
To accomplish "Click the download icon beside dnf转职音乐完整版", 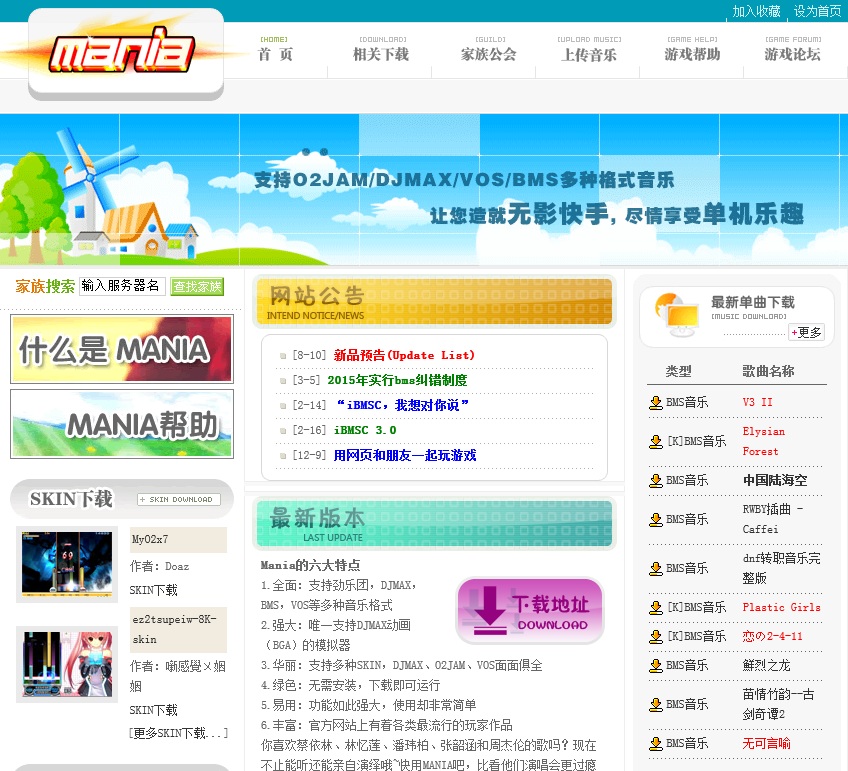I will click(x=655, y=569).
